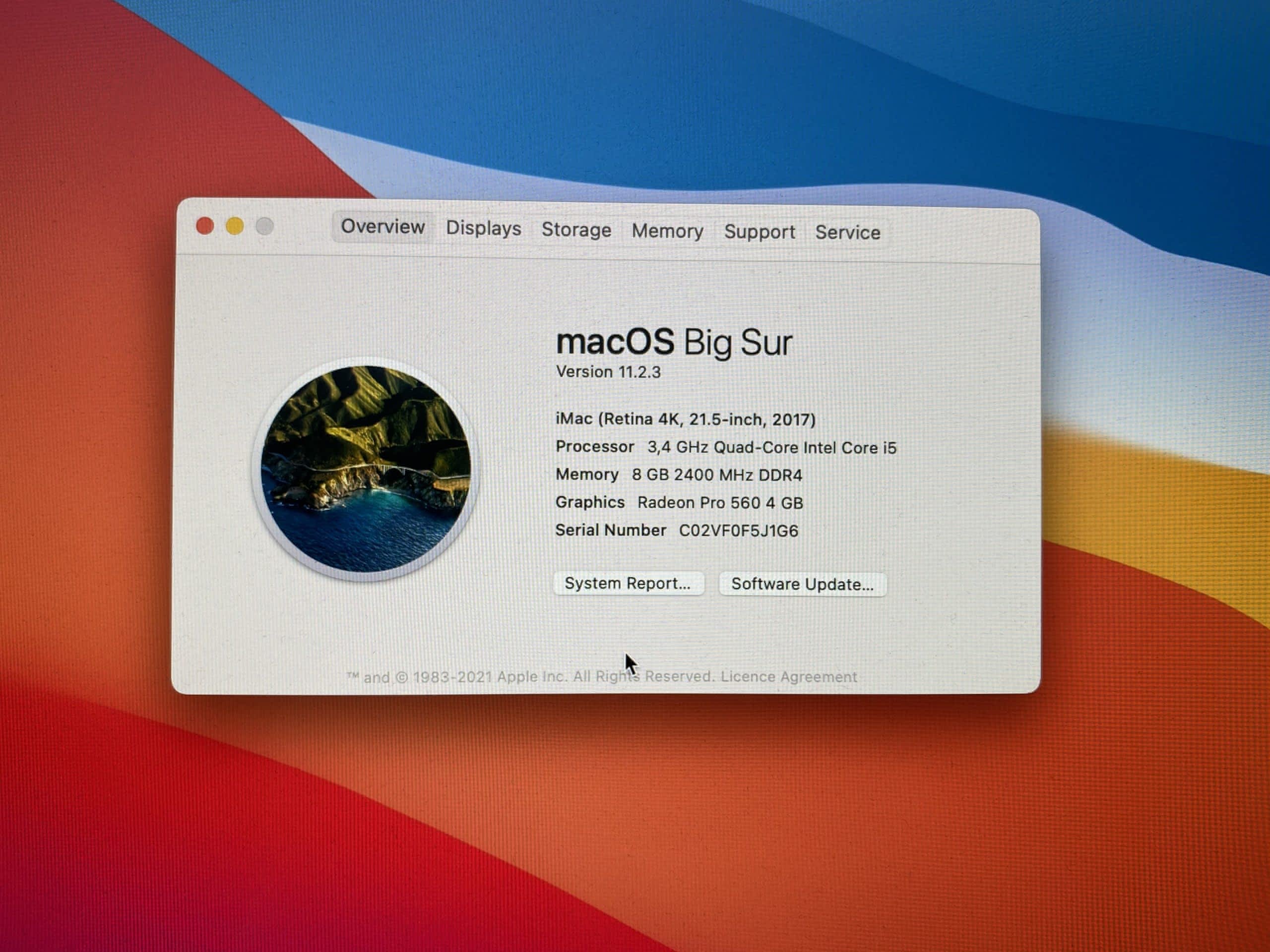1270x952 pixels.
Task: Open the Displays tab
Action: point(483,229)
